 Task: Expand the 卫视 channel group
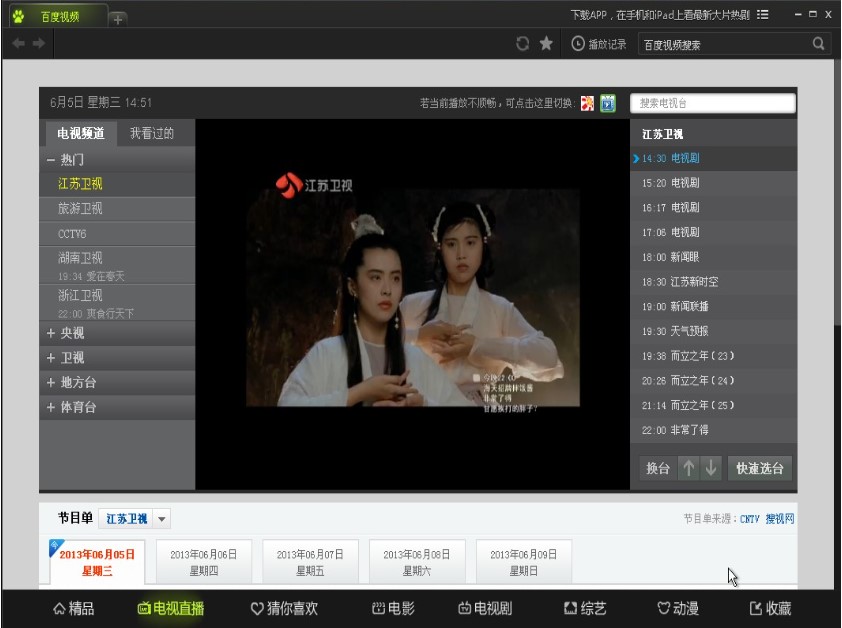tap(117, 358)
